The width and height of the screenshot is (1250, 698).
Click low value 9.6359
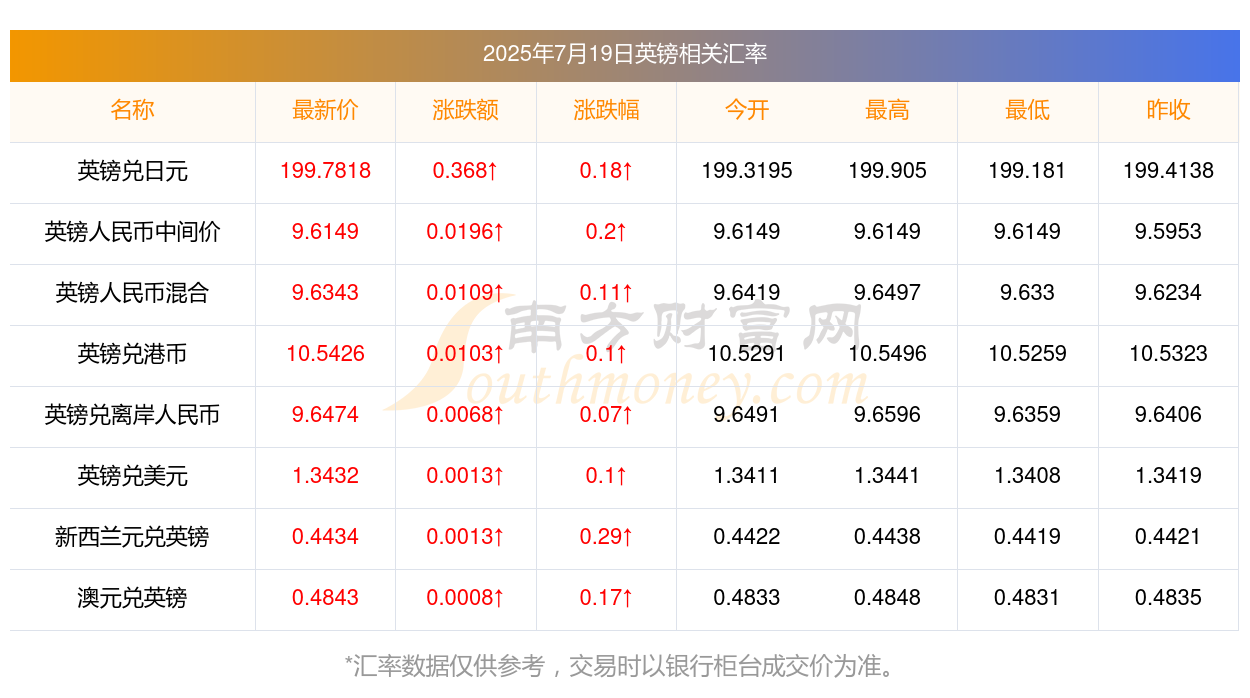tap(1027, 415)
